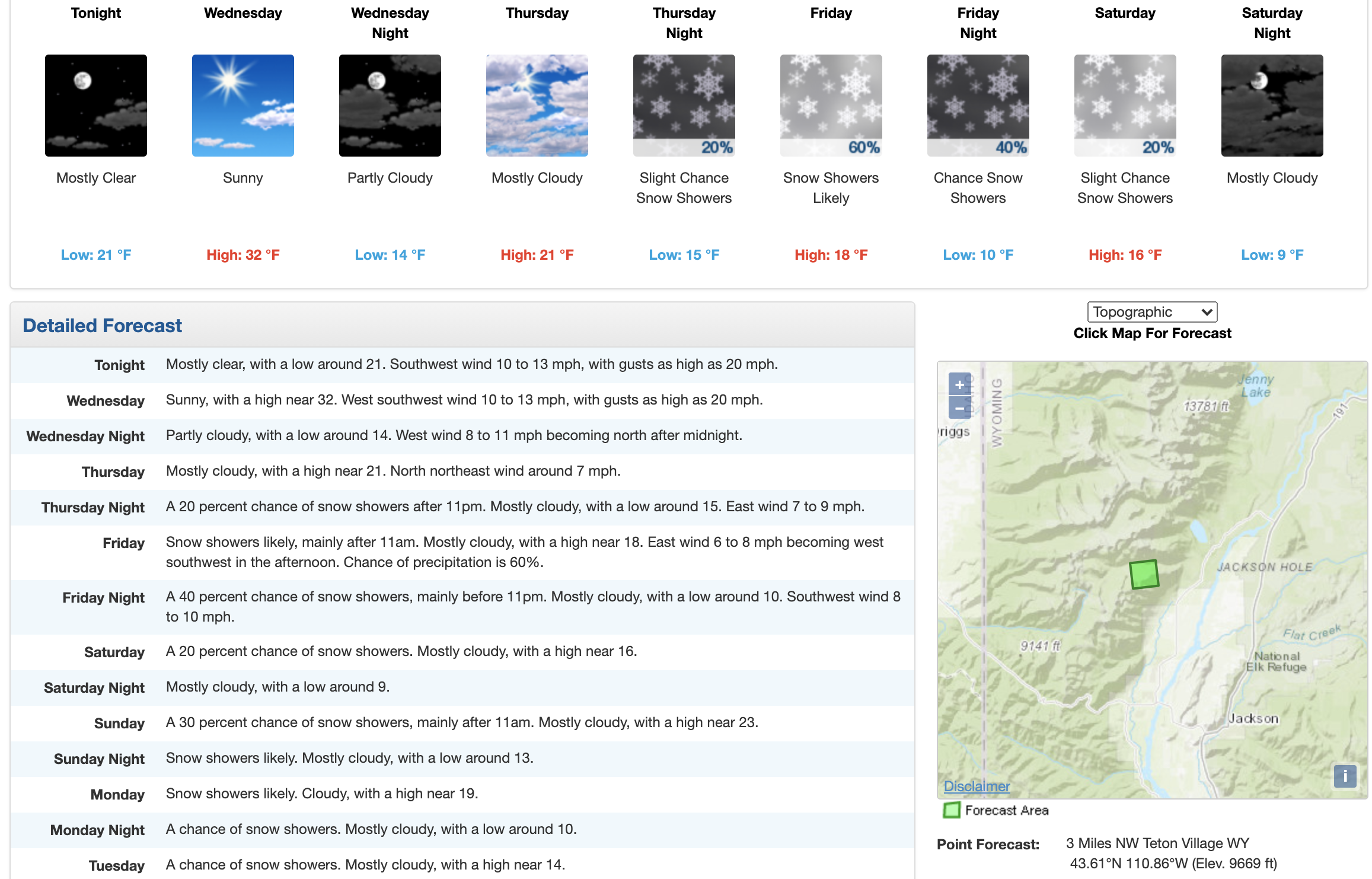Open the Topographic map type dropdown
Viewport: 1372px width, 879px height.
(x=1152, y=312)
